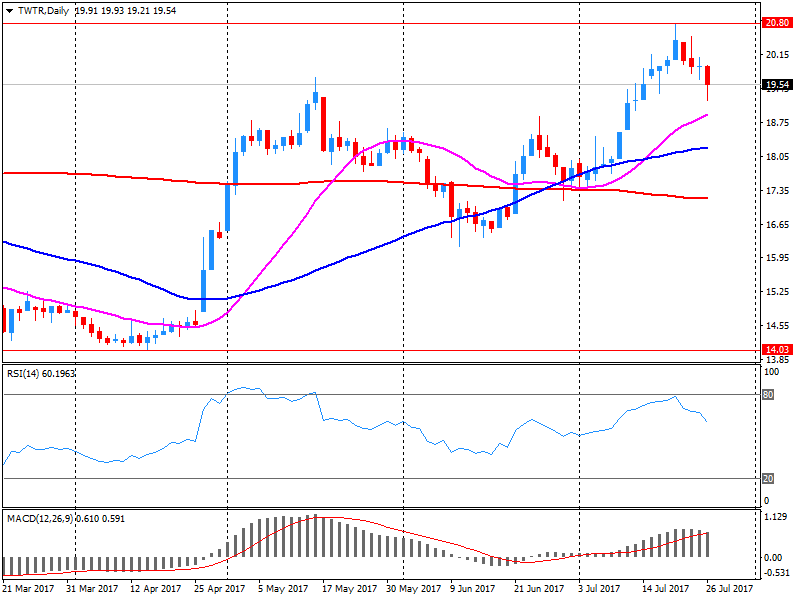Click the RSI(14) 60.1963 indicator label

click(41, 374)
